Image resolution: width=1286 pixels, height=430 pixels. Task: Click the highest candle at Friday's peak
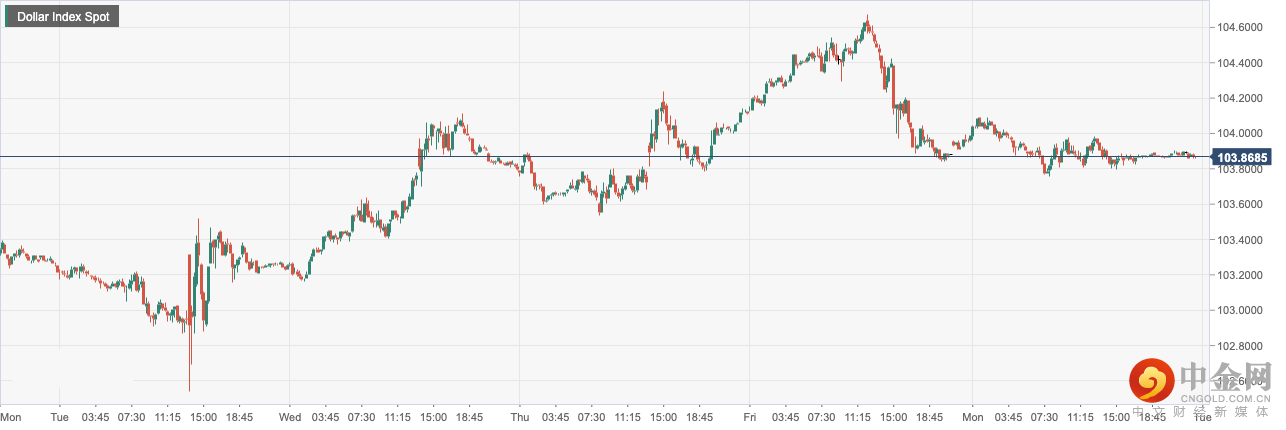[866, 20]
